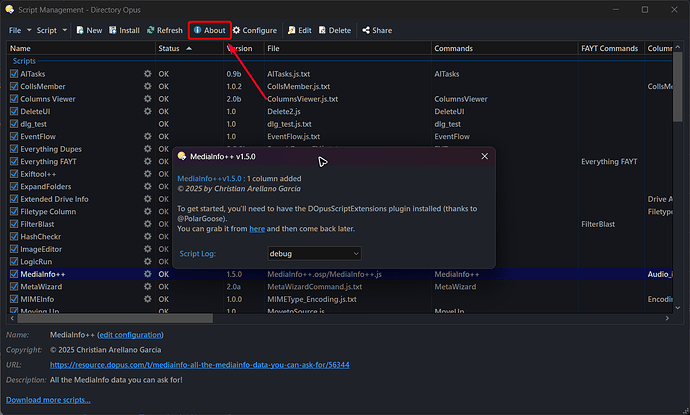690x415 pixels.
Task: Click the Share toolbar button
Action: tap(377, 30)
